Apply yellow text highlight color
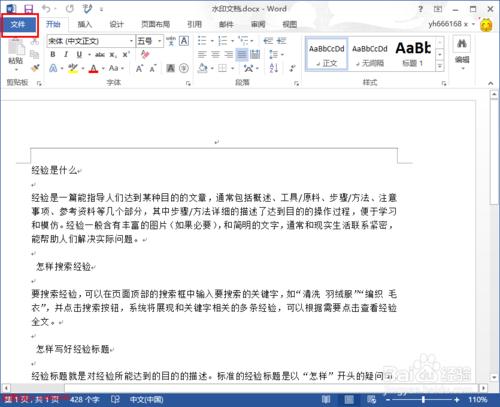Viewport: 500px width, 407px height. point(73,68)
